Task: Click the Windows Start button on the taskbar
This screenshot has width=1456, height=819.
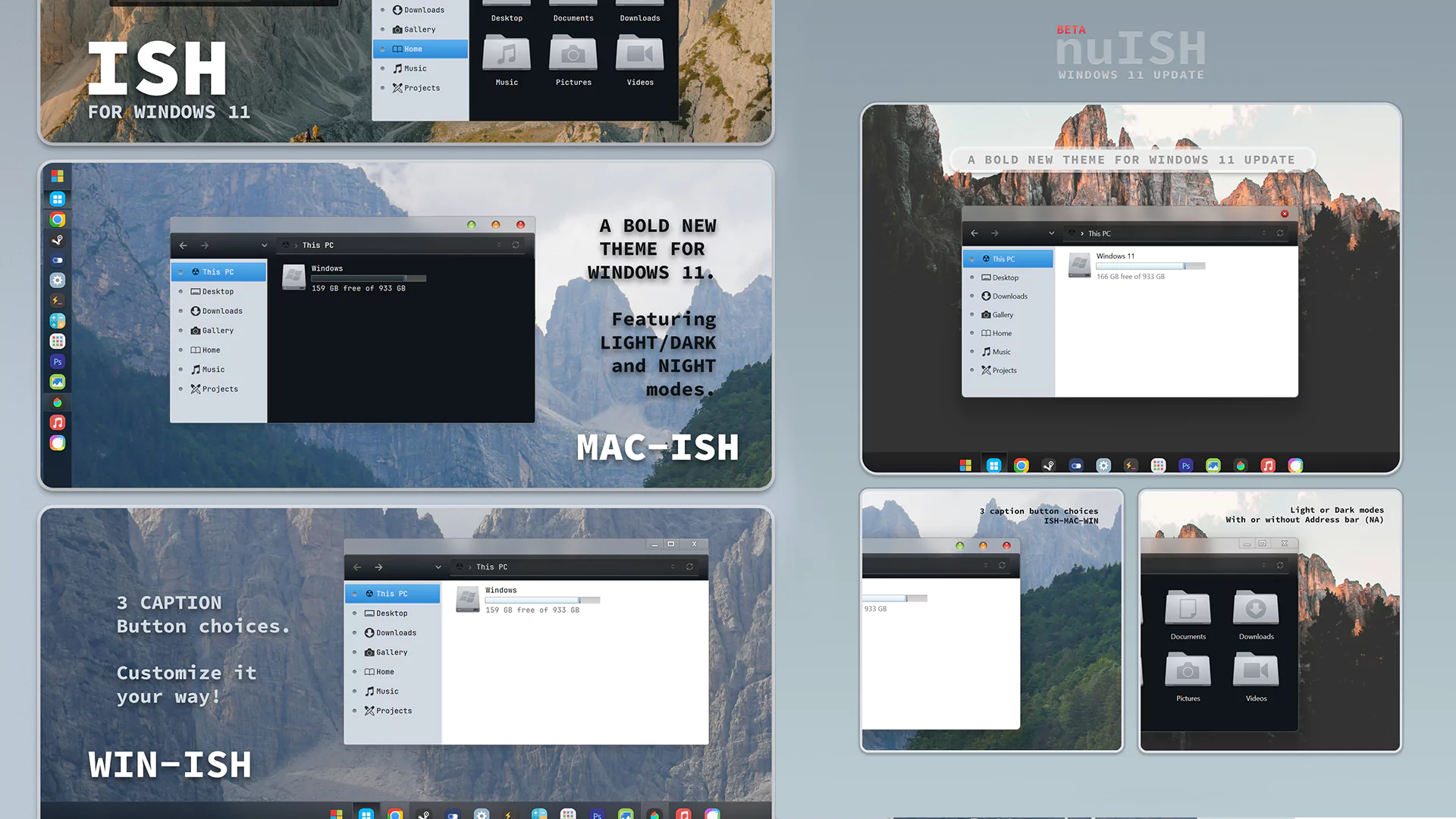Action: [337, 814]
